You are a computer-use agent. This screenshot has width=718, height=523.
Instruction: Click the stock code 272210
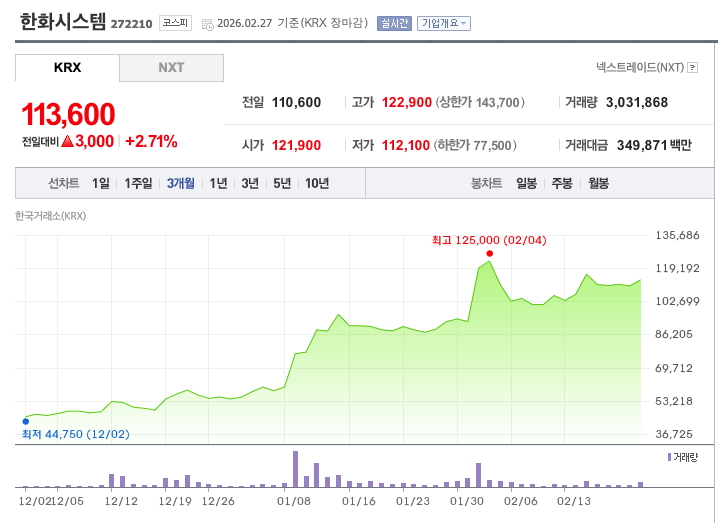131,24
